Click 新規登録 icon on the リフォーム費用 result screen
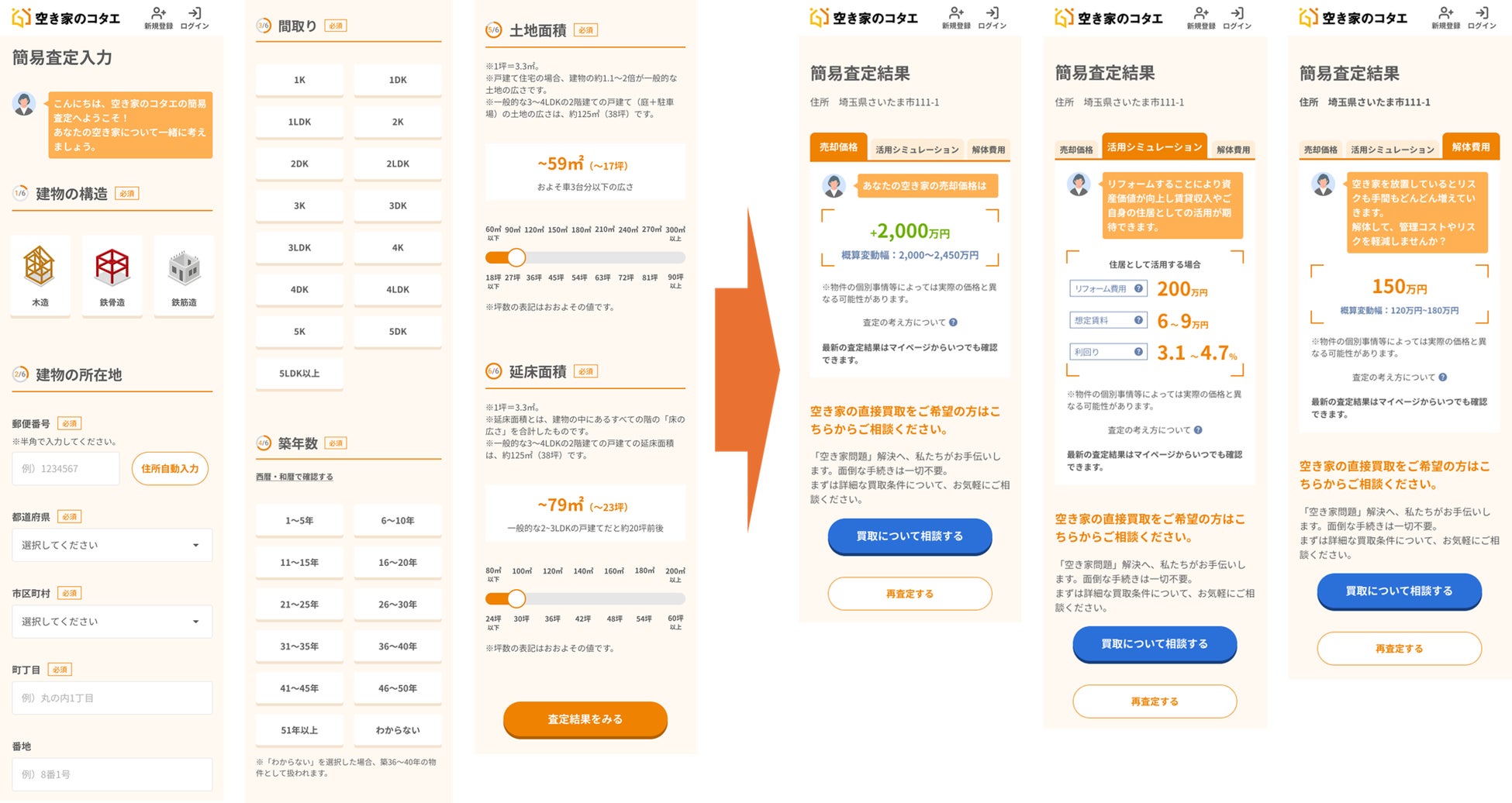This screenshot has height=803, width=1512. [x=1201, y=18]
